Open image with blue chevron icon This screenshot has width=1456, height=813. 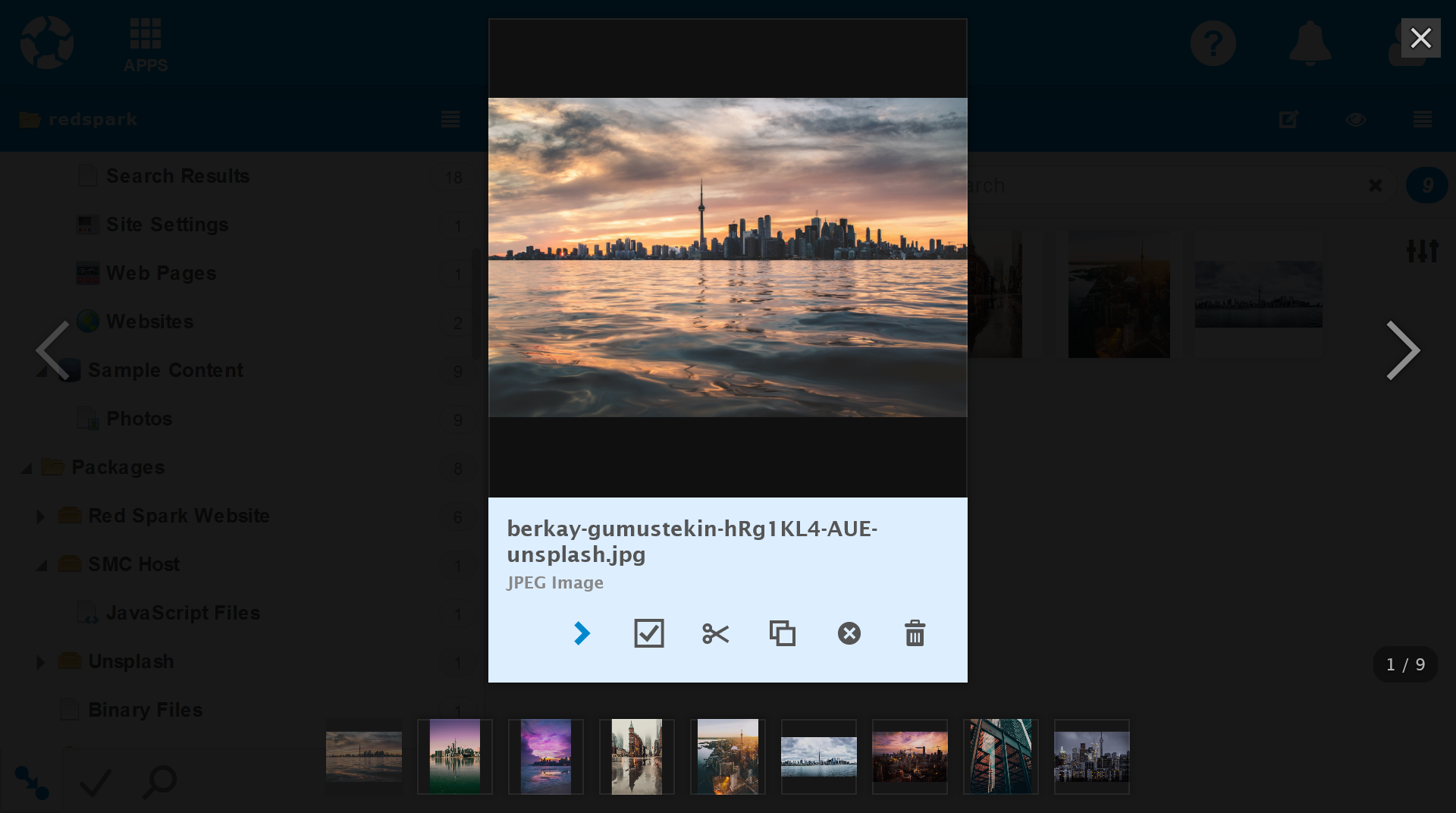coord(582,633)
